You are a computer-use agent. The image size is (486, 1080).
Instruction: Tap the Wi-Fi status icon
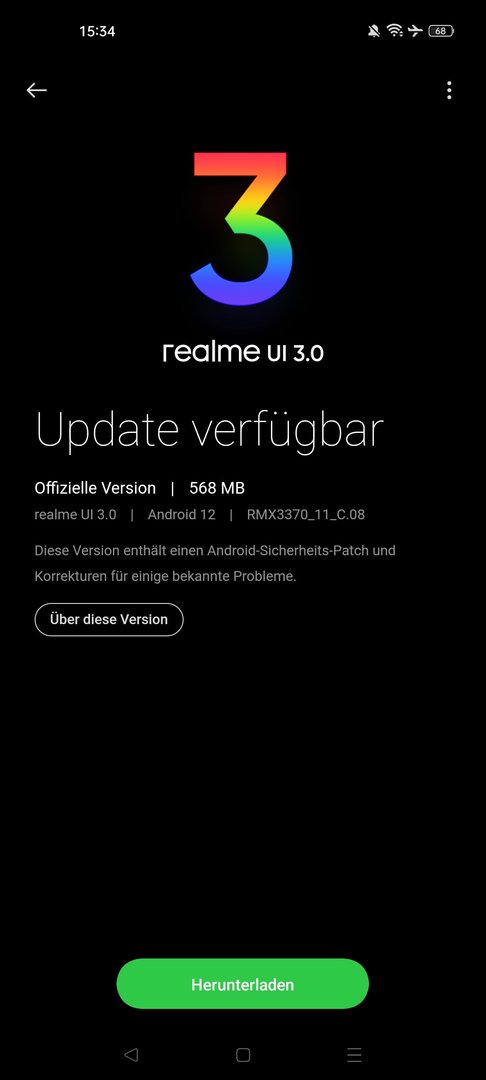tap(394, 31)
